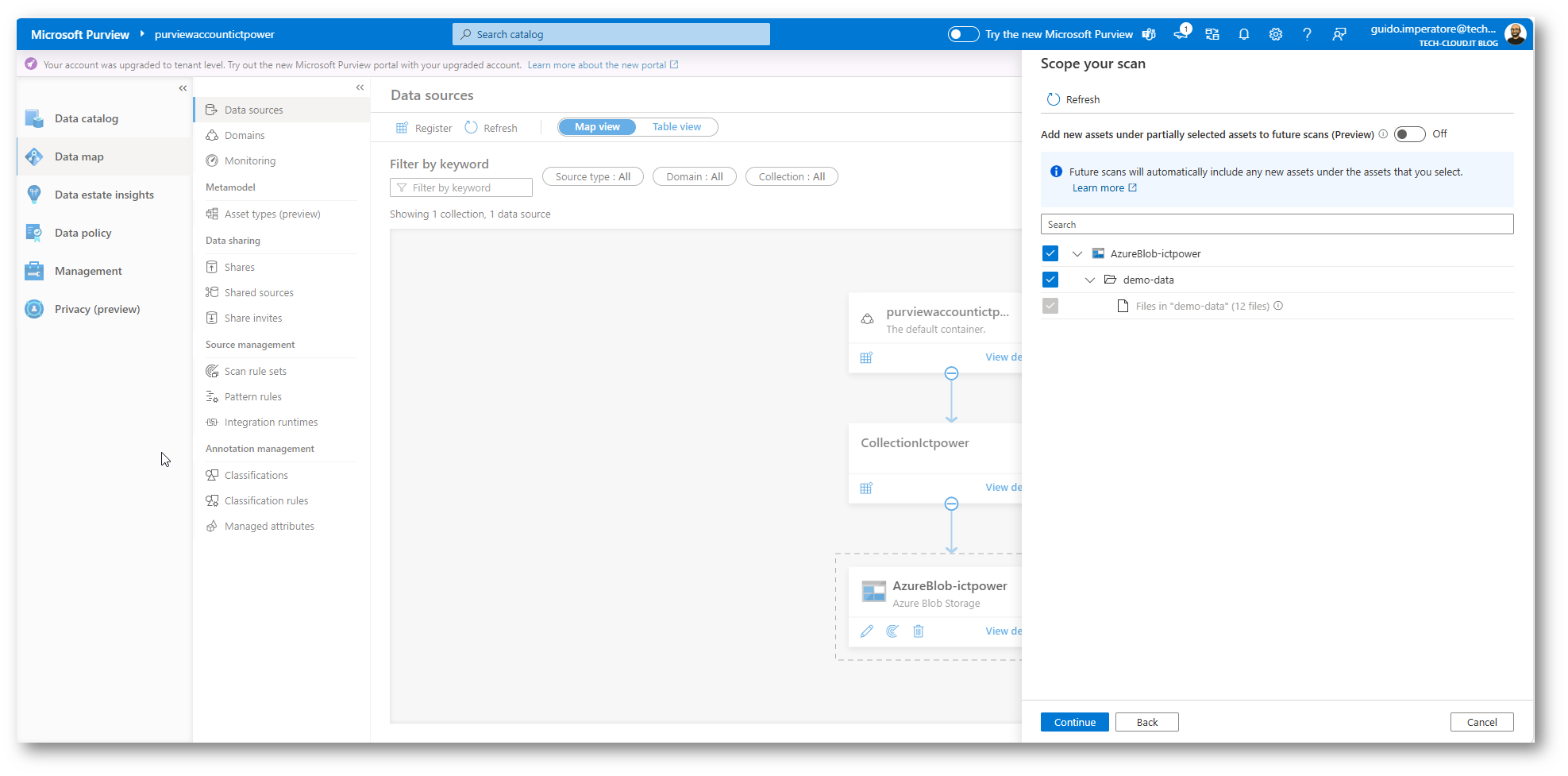The image size is (1568, 776).
Task: Collapse the AzureBlob-ictpower tree node
Action: (x=1077, y=254)
